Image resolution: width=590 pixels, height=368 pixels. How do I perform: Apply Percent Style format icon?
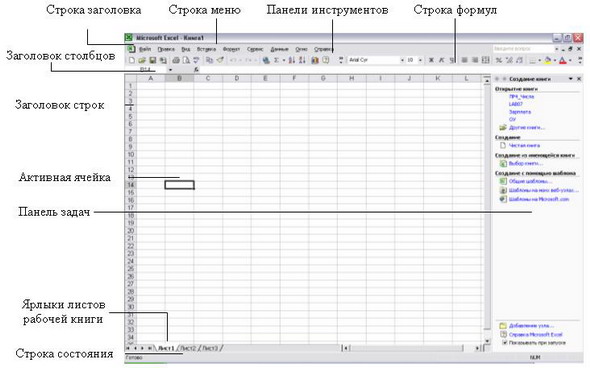tap(499, 60)
